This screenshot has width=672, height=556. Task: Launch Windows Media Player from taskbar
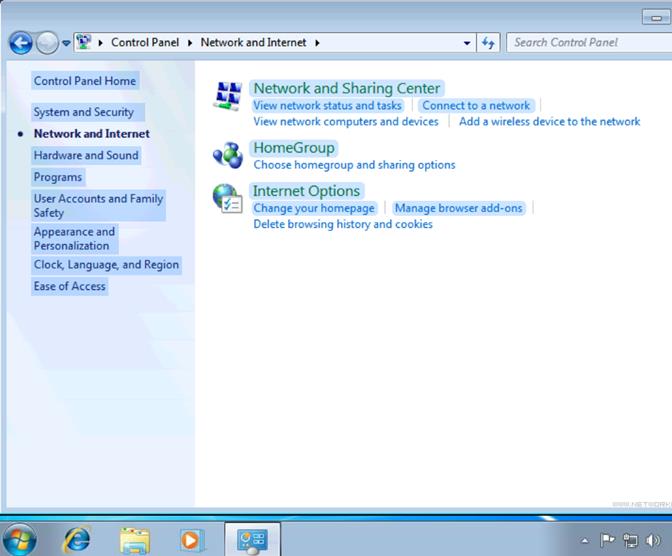pyautogui.click(x=191, y=540)
